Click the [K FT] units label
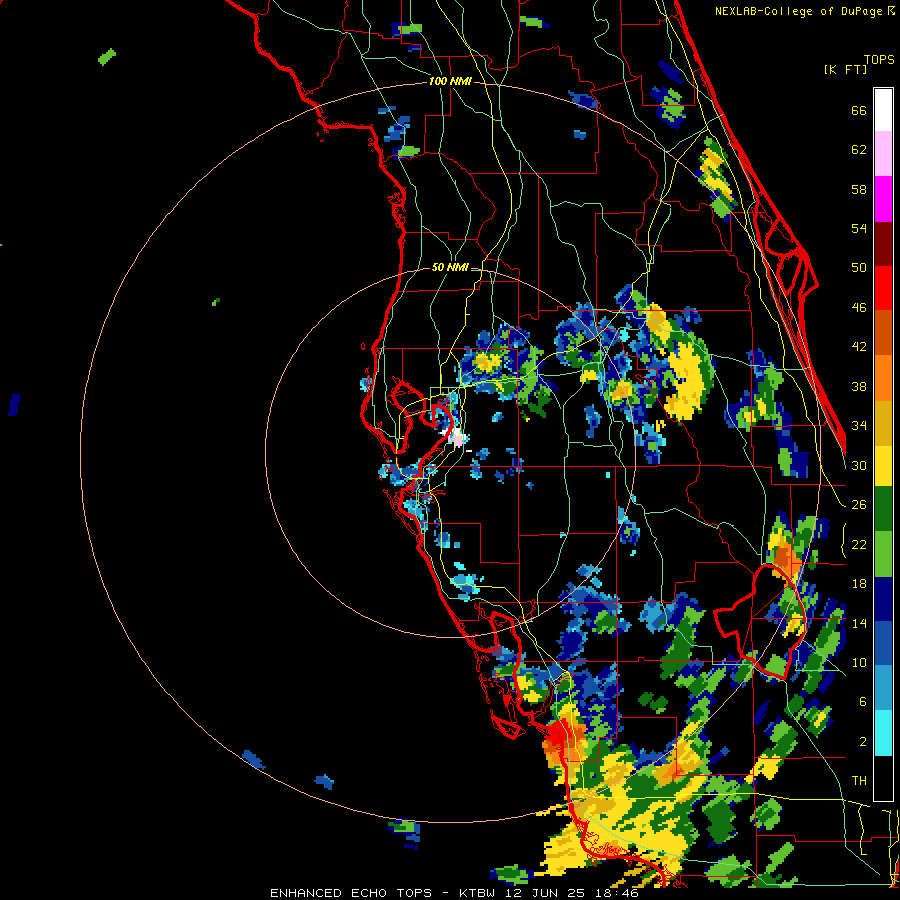The height and width of the screenshot is (900, 900). coord(845,69)
